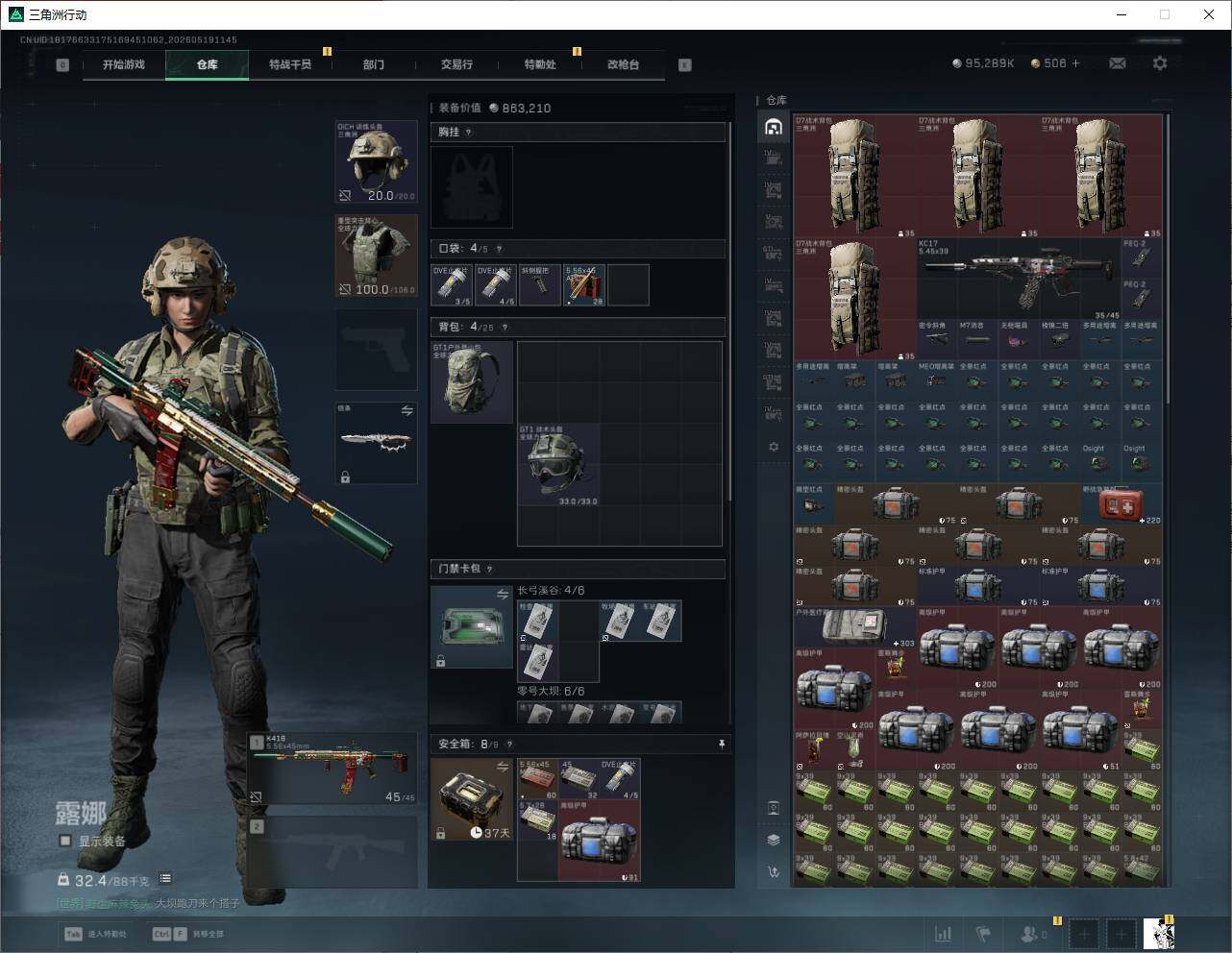
Task: Click the empty chest rig slot
Action: [x=472, y=187]
